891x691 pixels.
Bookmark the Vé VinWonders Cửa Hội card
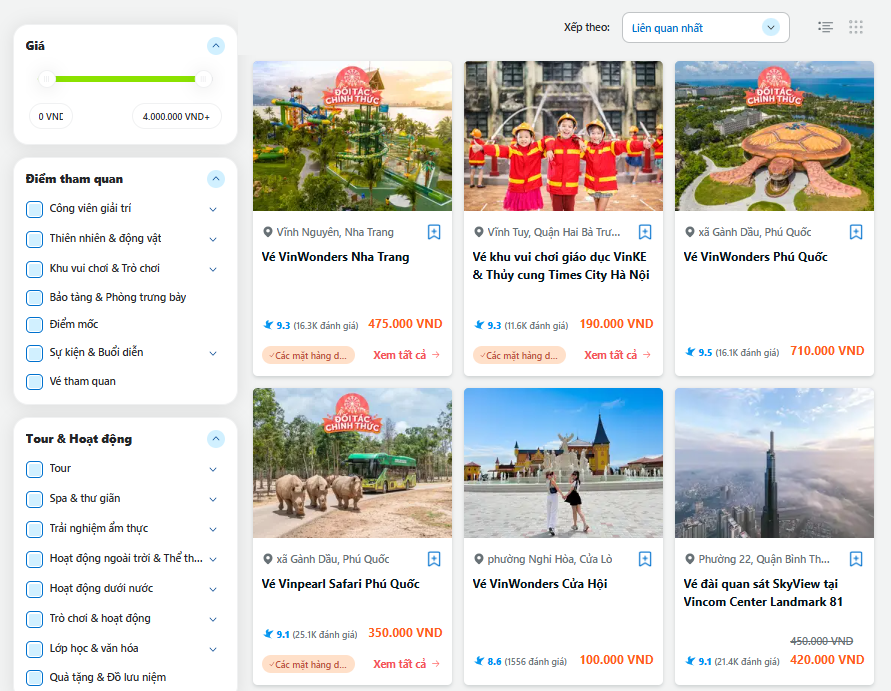point(645,559)
